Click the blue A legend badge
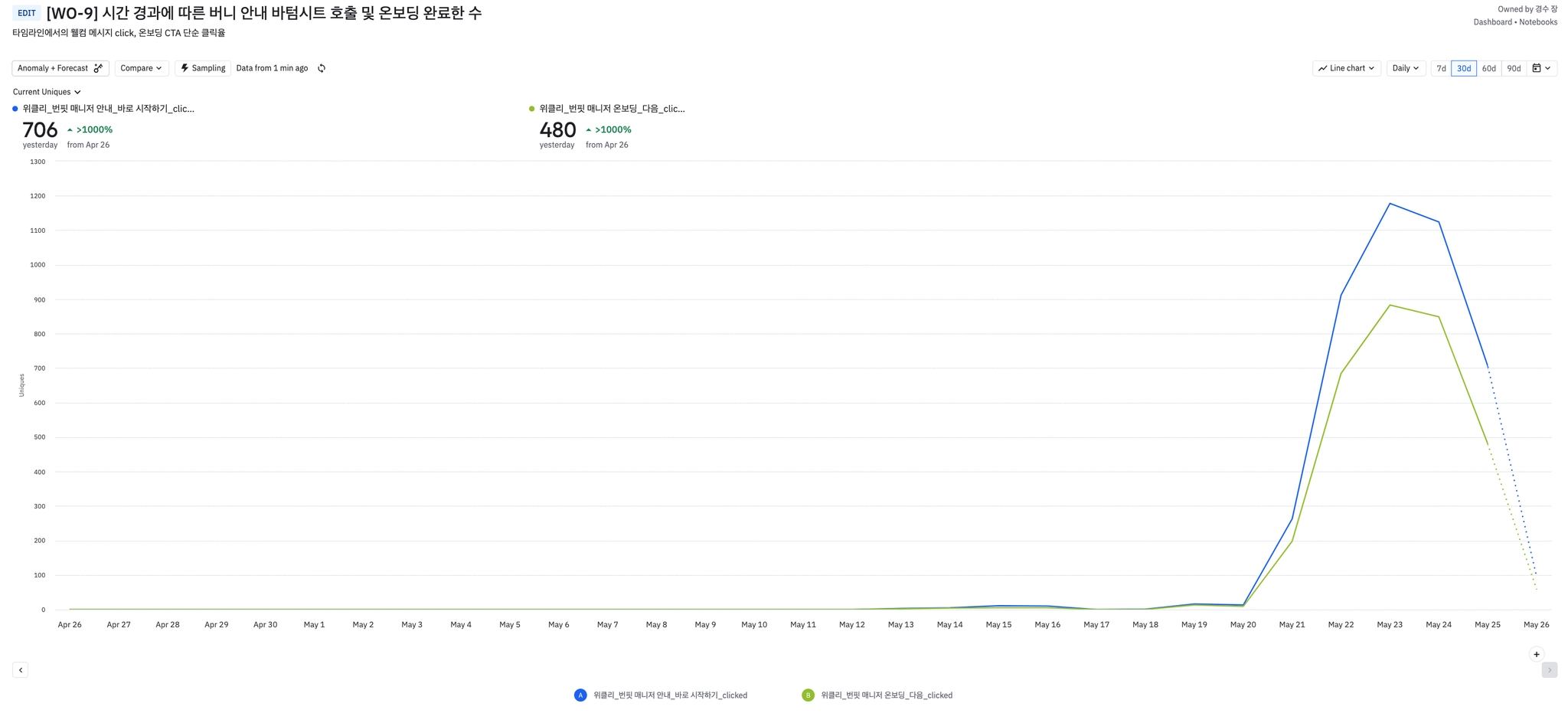Screen dimensions: 1568x713 [x=580, y=695]
